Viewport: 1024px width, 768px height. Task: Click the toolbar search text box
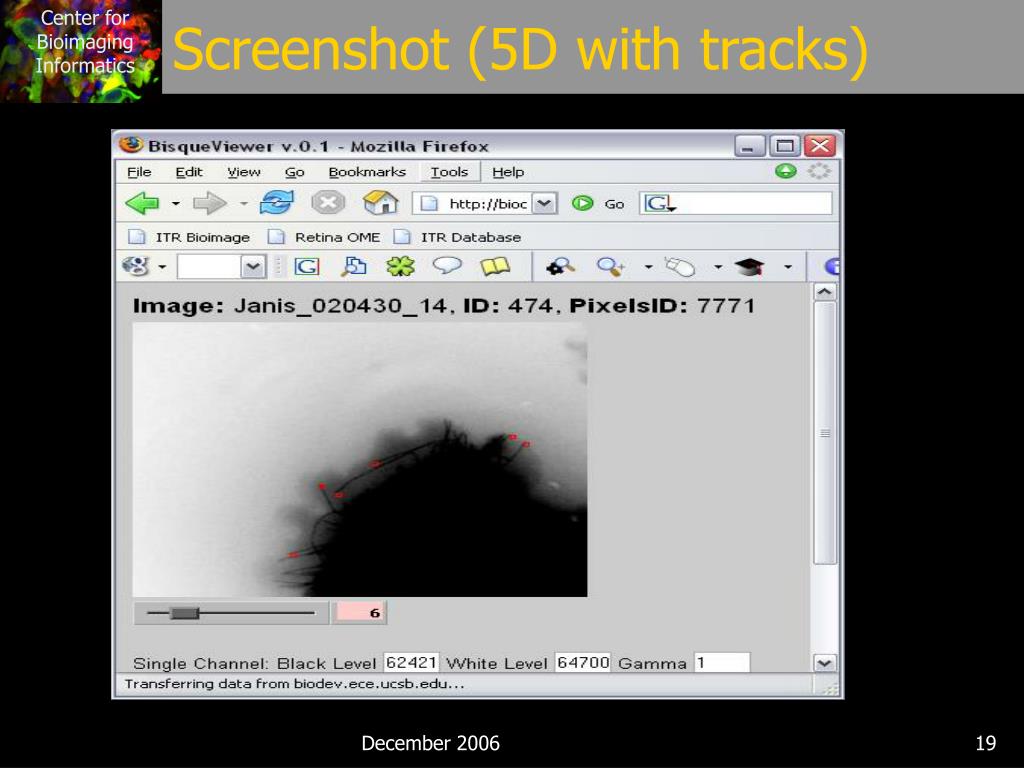click(x=209, y=266)
